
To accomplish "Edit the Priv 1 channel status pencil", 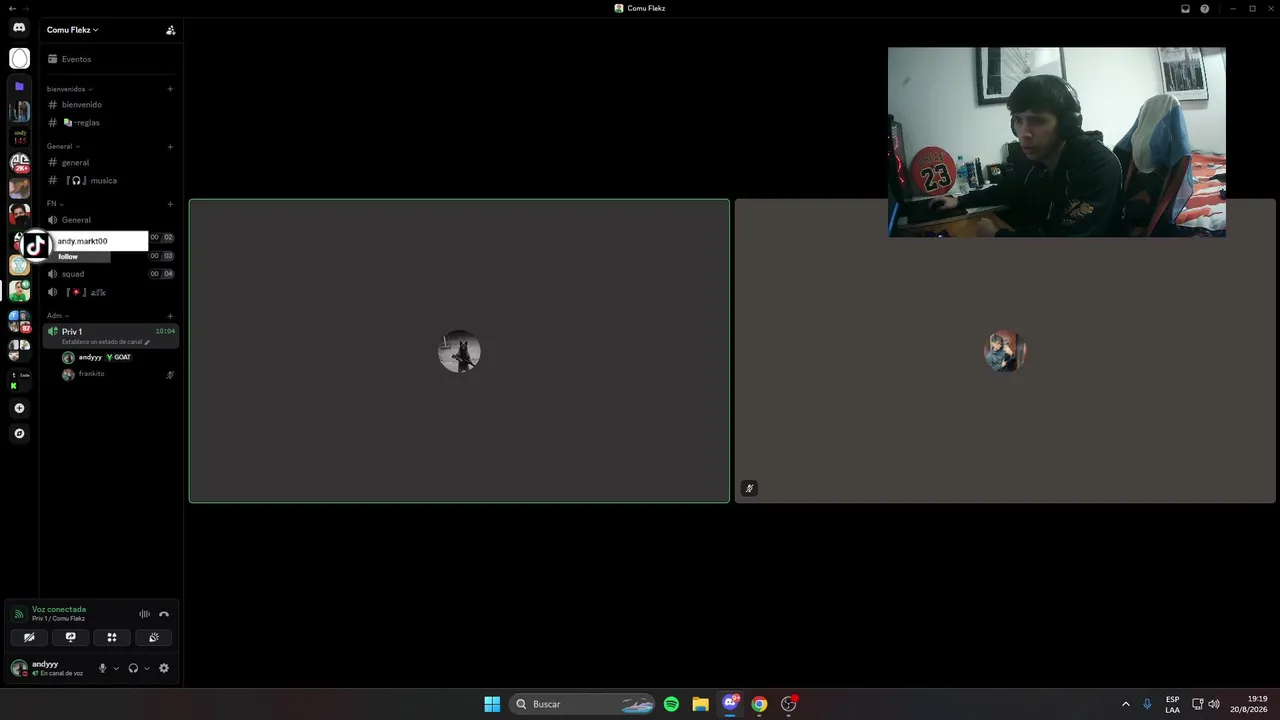I will [147, 342].
